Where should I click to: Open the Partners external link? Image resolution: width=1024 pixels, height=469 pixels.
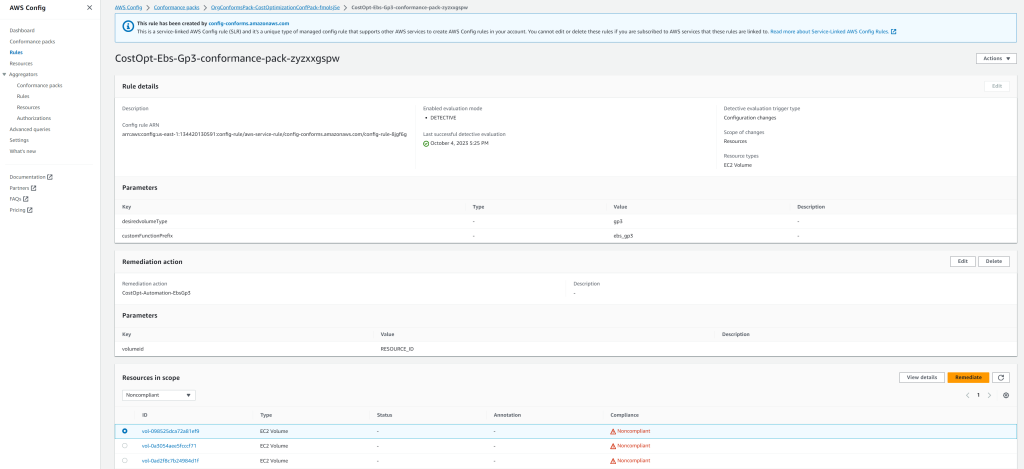(23, 188)
